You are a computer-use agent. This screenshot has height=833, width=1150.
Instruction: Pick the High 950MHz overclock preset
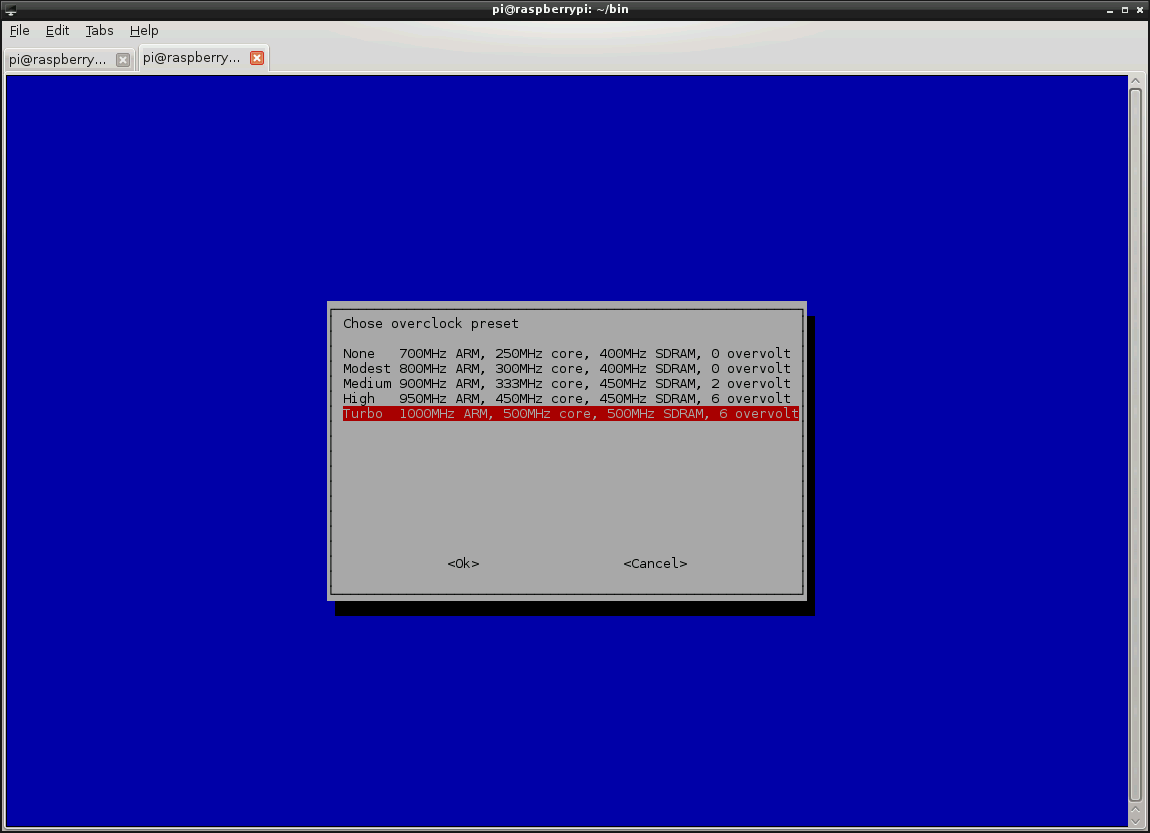566,399
